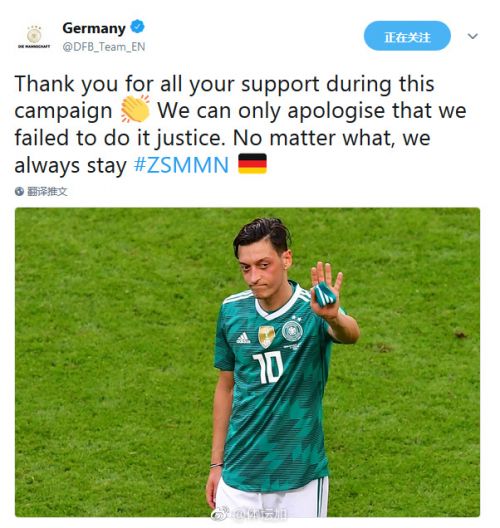Toggle the 正在关注 following button
This screenshot has height=528, width=500.
[x=407, y=36]
